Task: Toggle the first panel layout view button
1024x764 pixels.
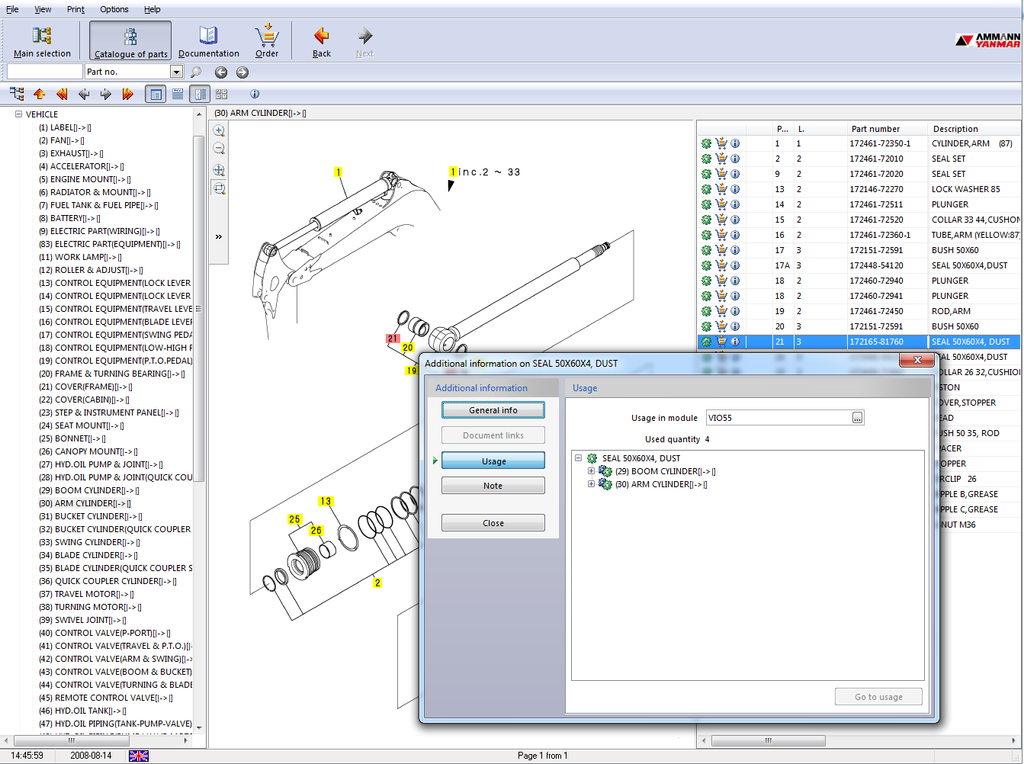Action: click(155, 94)
